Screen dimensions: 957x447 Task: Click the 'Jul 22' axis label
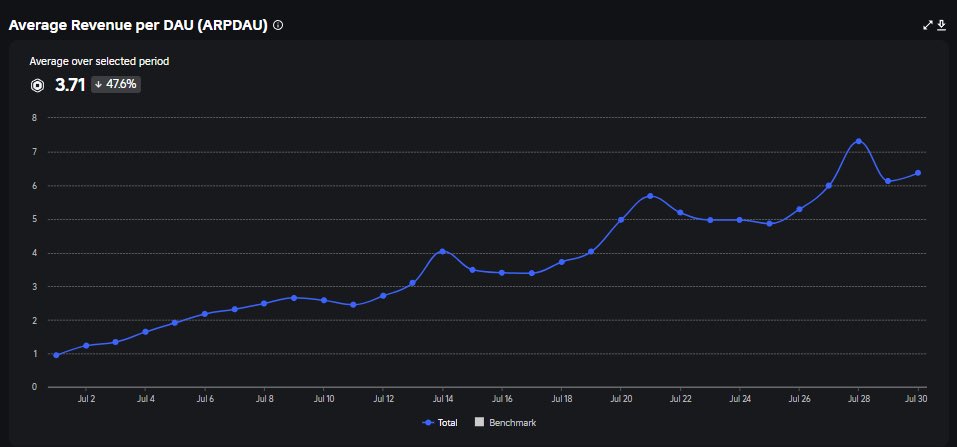coord(681,399)
